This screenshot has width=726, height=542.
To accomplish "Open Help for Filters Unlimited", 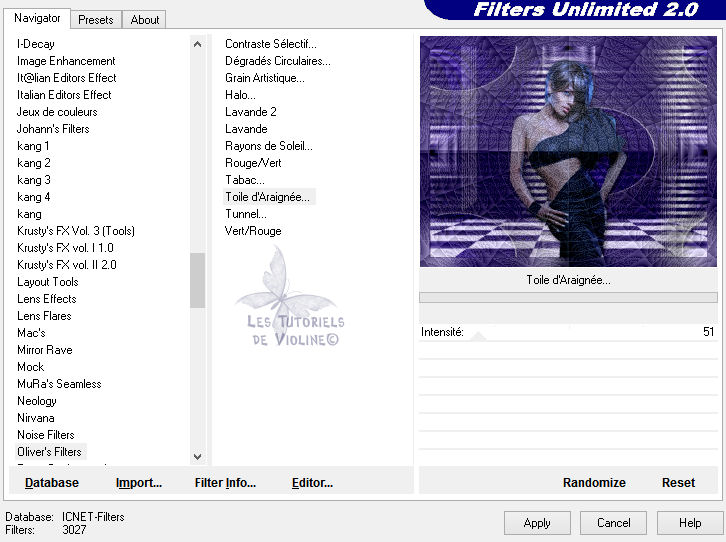I will [x=690, y=522].
